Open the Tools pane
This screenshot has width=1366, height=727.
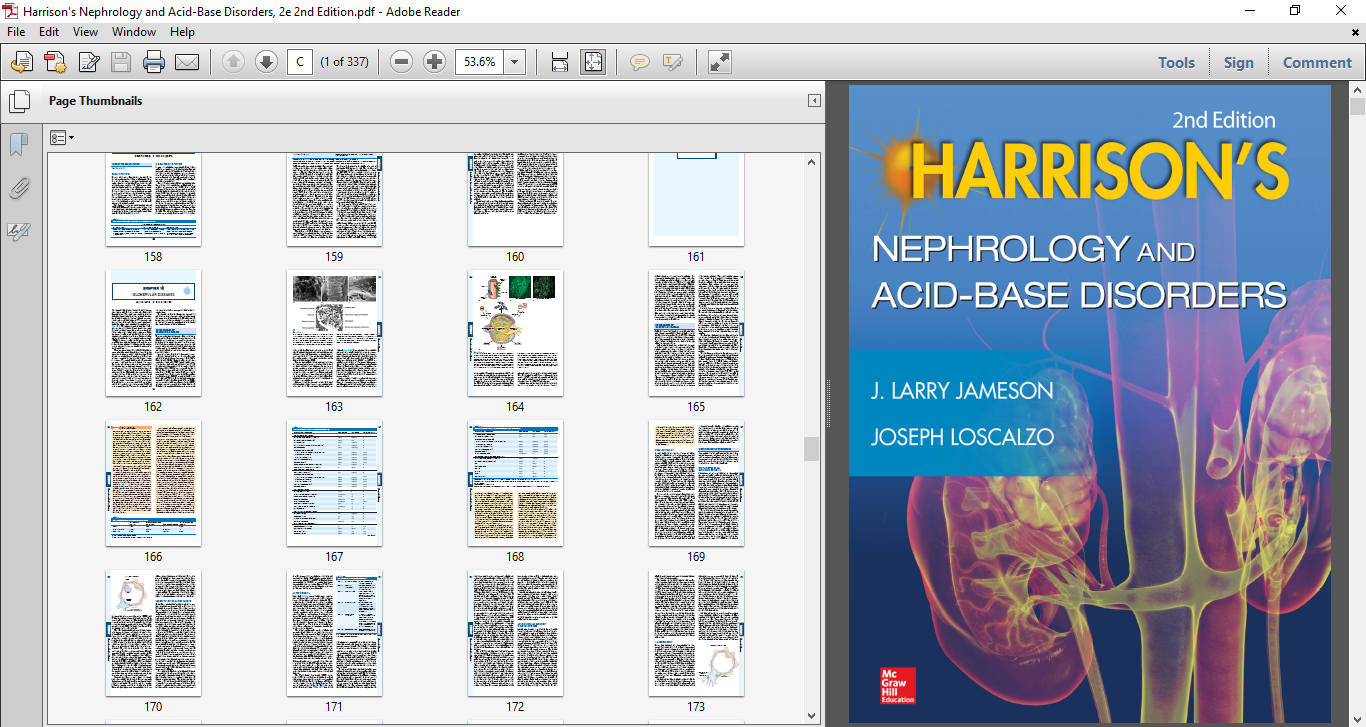(1176, 62)
